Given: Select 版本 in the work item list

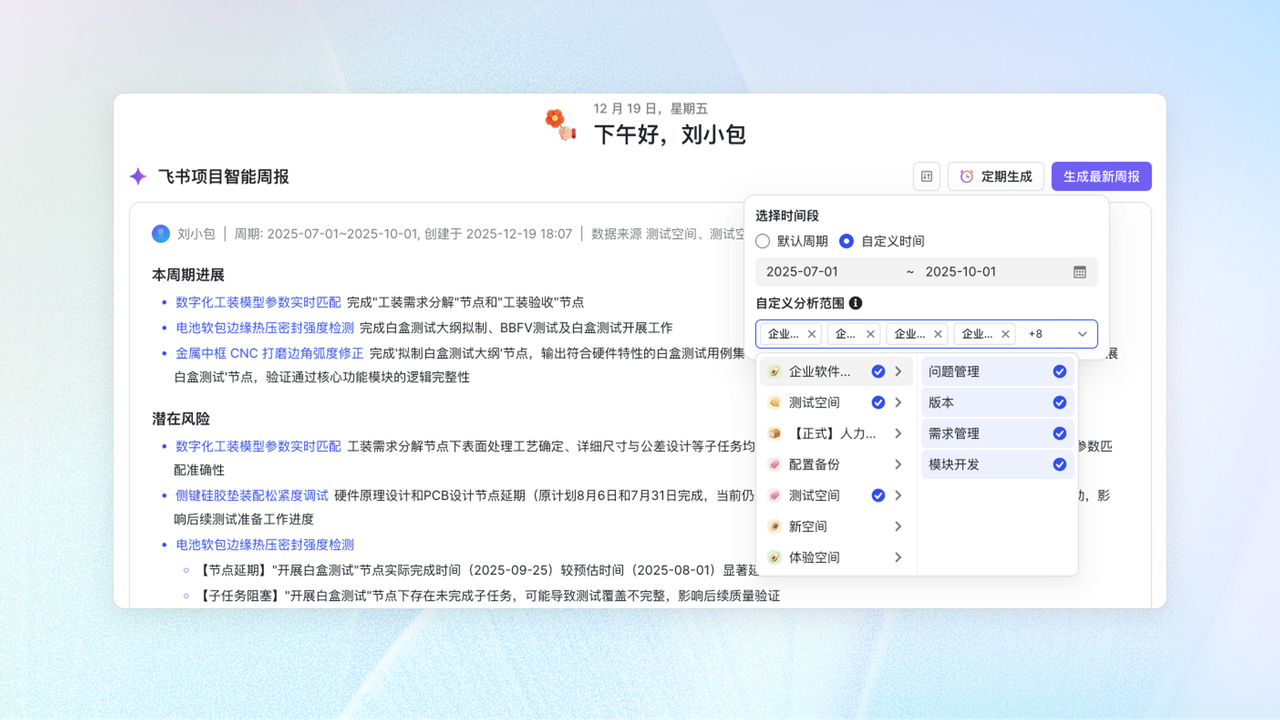Looking at the screenshot, I should tap(942, 403).
